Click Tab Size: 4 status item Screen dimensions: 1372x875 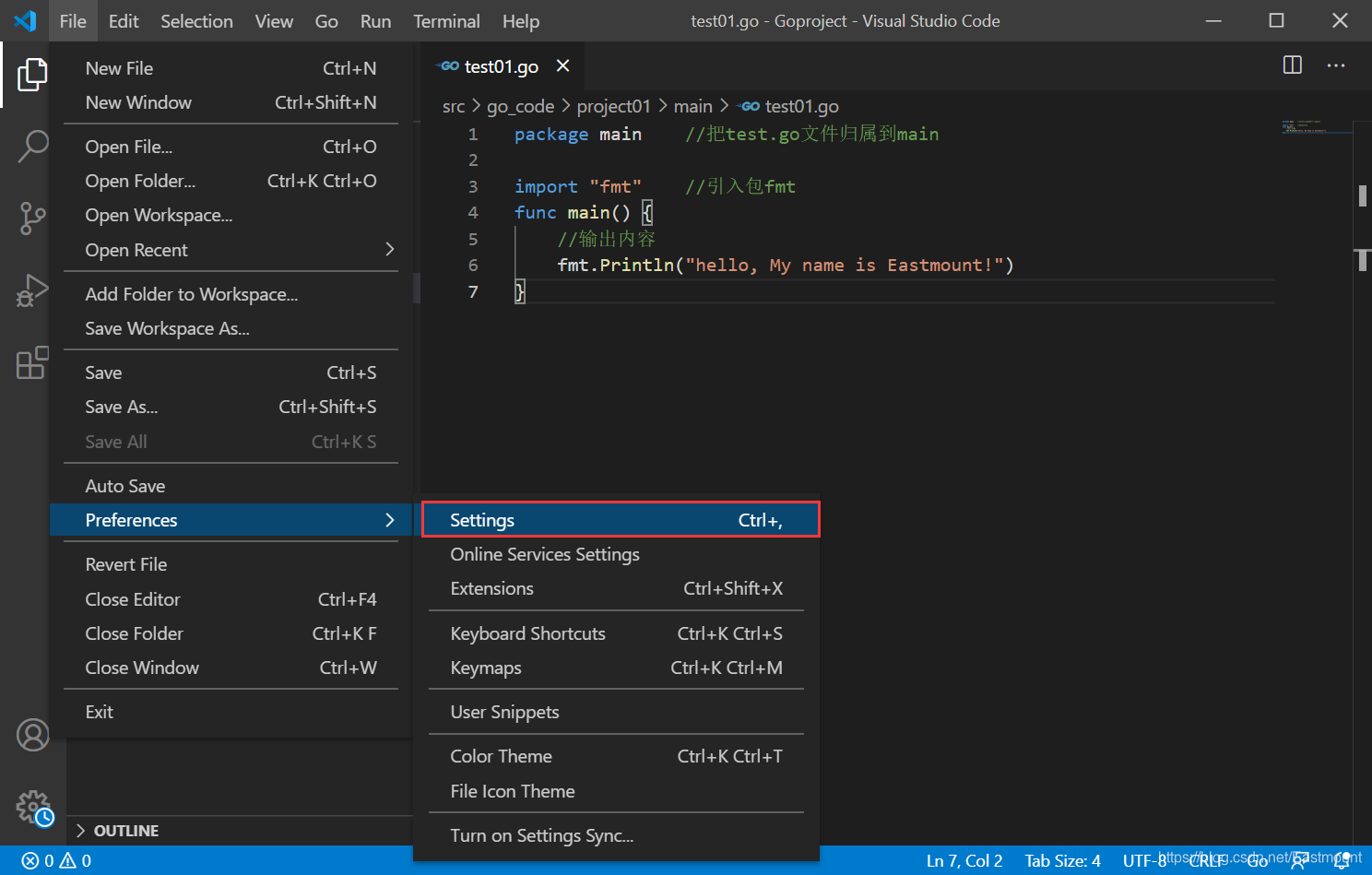click(x=1062, y=860)
